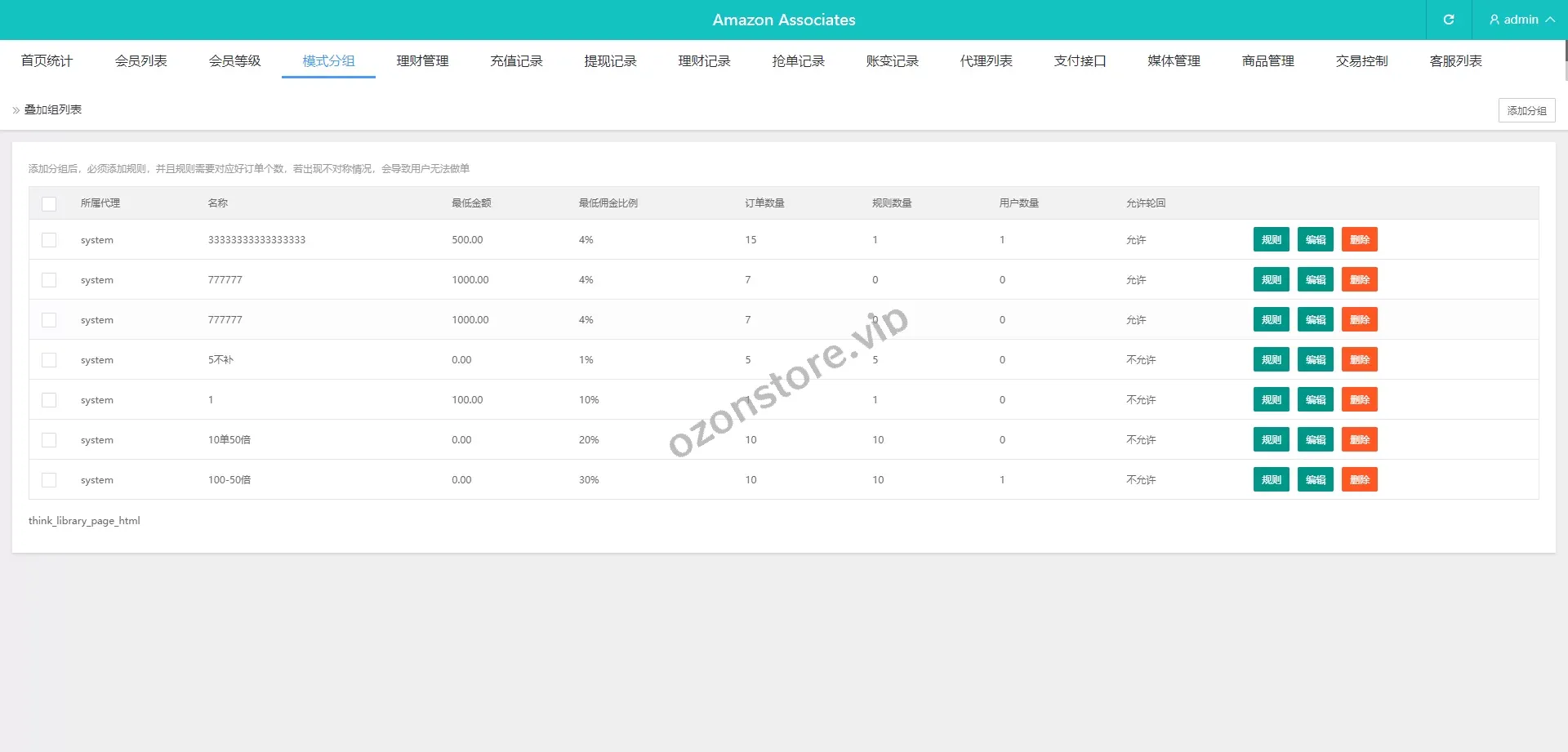The width and height of the screenshot is (1568, 752).
Task: Open 规则 for the 33333333333333333 group
Action: click(x=1271, y=240)
